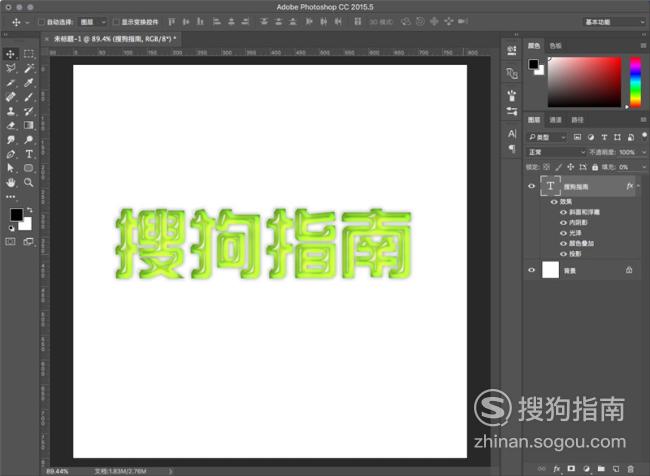Select the Path Selection tool

click(x=10, y=168)
